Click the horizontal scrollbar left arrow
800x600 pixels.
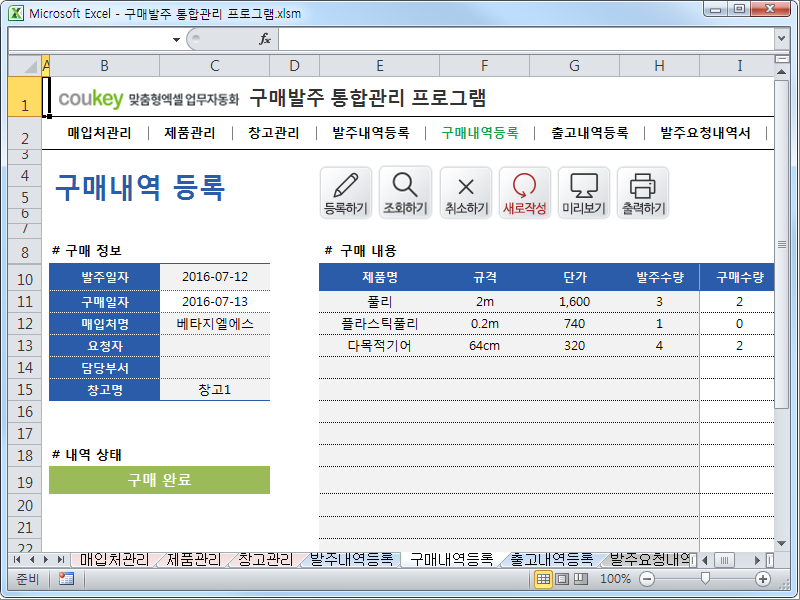pos(705,560)
